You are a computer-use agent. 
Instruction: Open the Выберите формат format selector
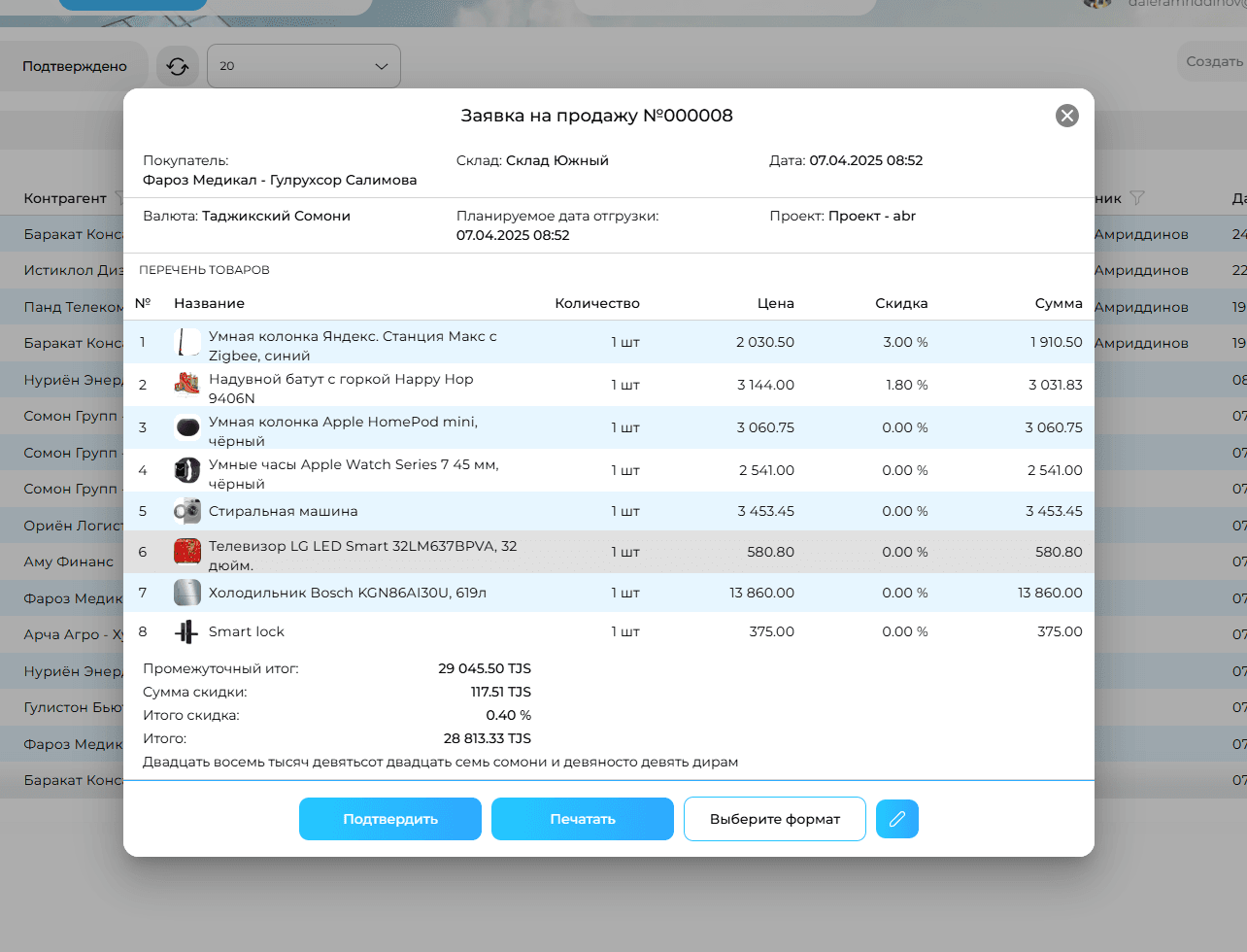(774, 819)
